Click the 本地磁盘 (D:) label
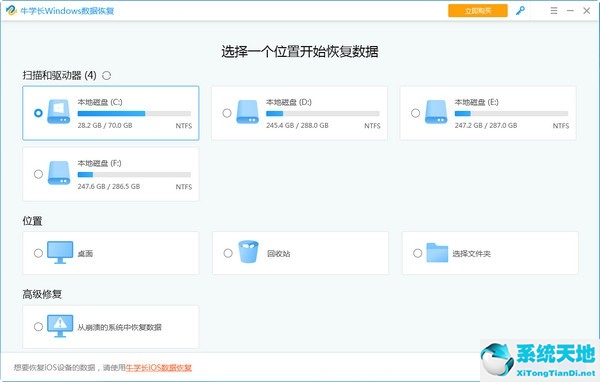Screen dimensions: 600x382 (x=289, y=102)
